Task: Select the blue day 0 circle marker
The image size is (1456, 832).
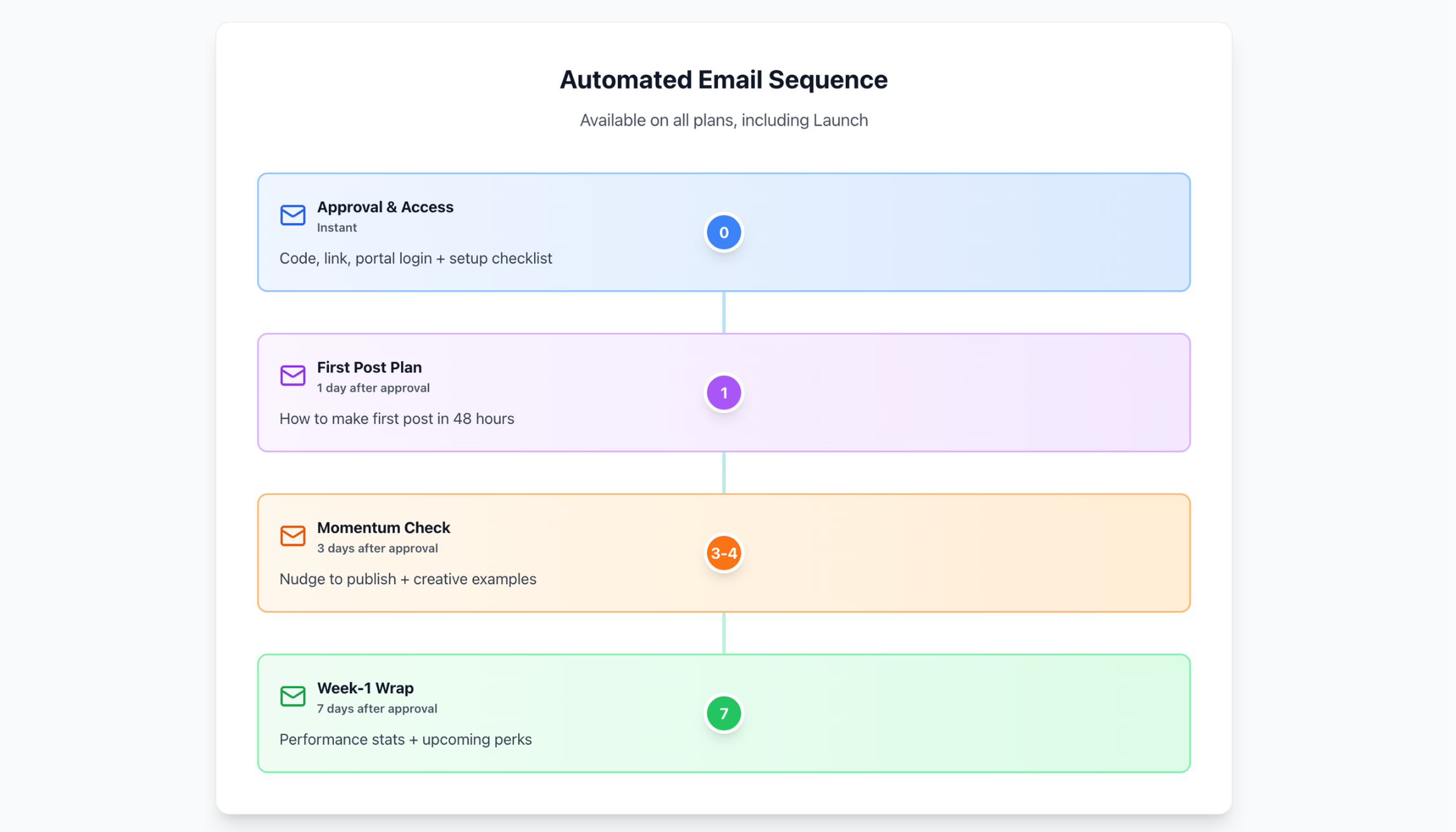Action: [x=723, y=233]
